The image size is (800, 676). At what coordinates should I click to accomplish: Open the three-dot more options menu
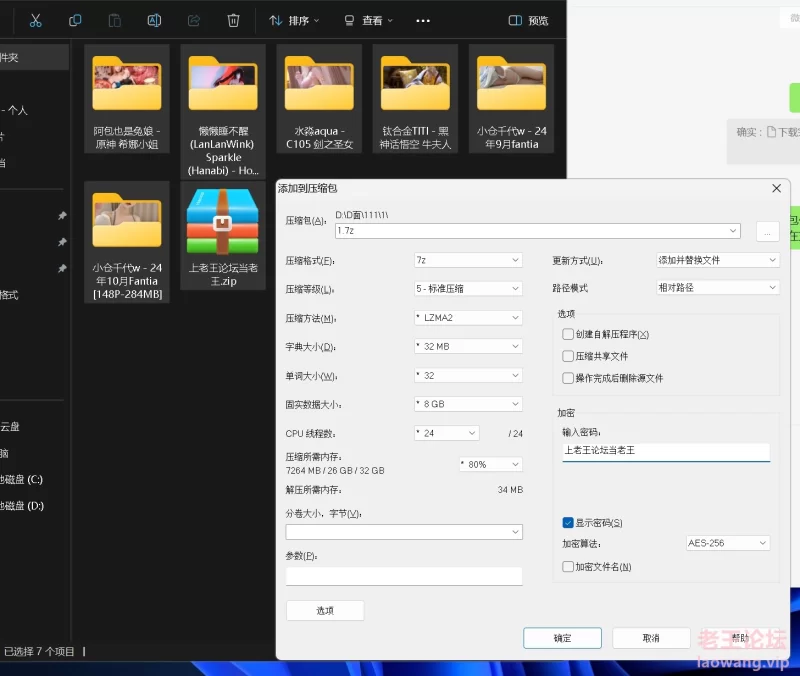click(x=423, y=20)
